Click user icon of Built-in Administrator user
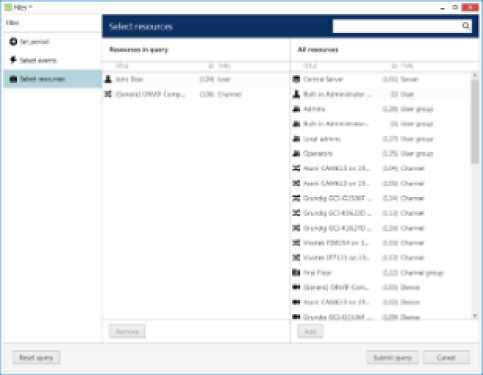 [296, 94]
